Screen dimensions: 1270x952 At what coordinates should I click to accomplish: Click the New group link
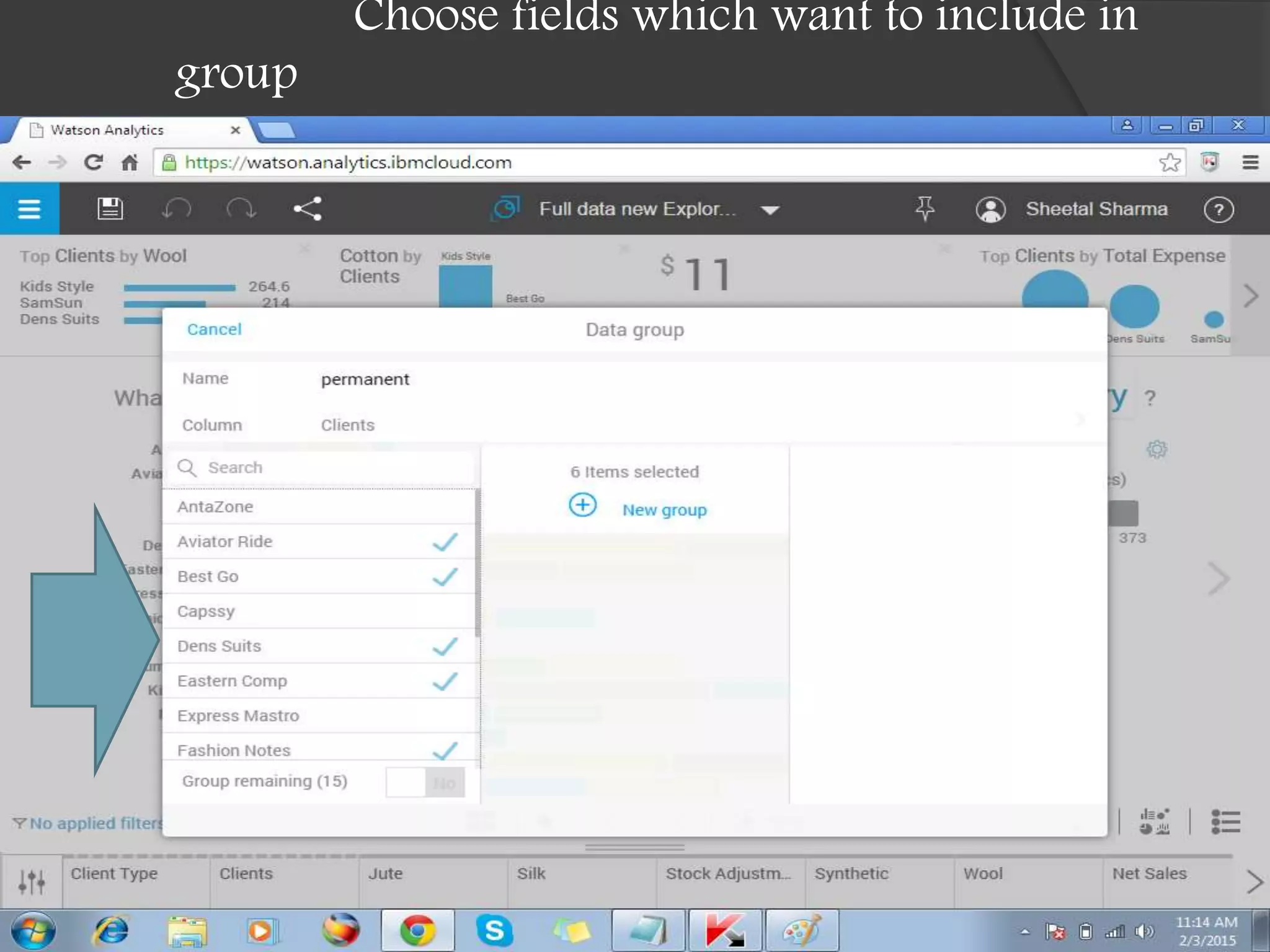click(664, 509)
